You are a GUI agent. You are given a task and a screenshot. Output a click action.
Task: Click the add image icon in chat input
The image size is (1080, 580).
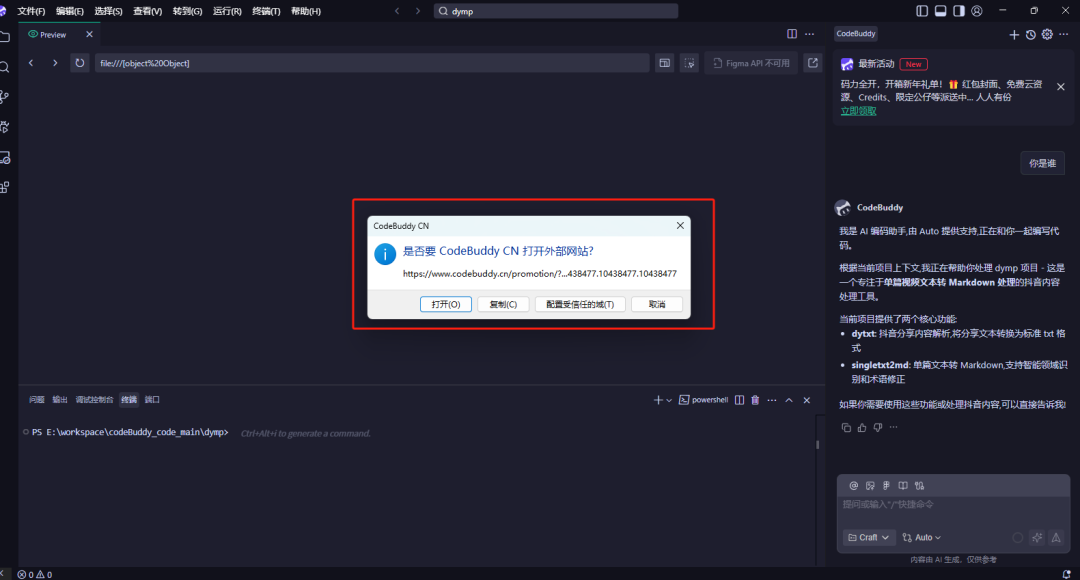(x=870, y=486)
